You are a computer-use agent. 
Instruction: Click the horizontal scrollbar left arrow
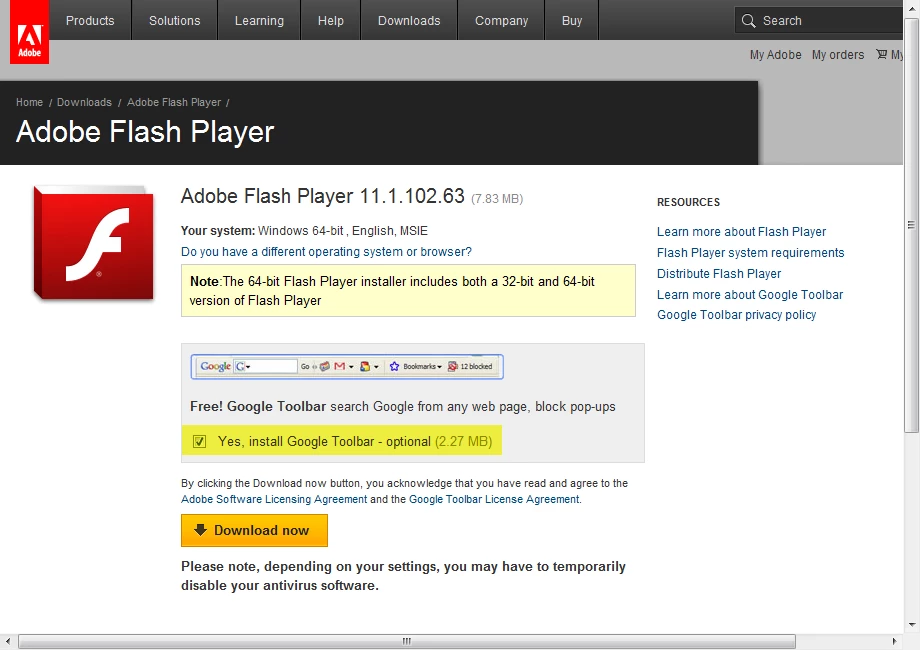[7, 641]
